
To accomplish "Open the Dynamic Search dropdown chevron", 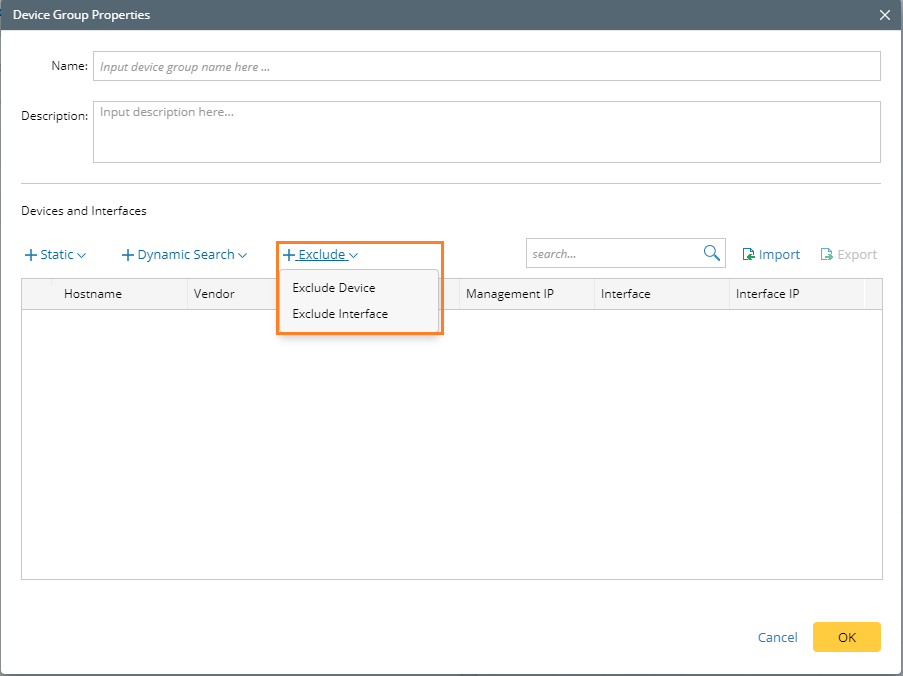I will tap(243, 256).
